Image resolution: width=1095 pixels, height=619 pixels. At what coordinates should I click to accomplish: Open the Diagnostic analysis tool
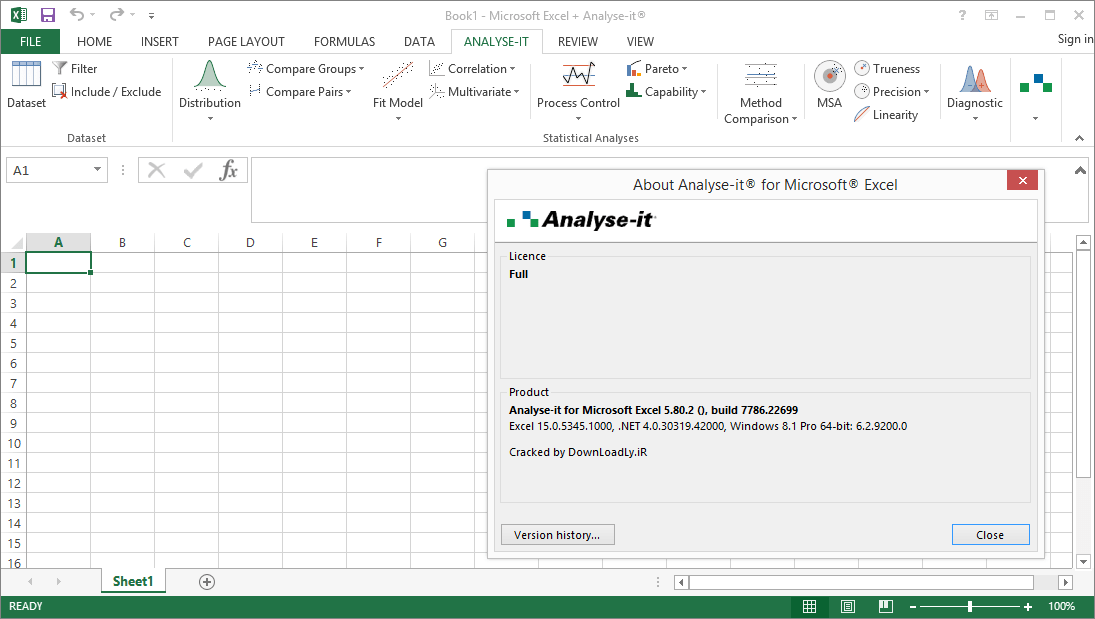[974, 90]
